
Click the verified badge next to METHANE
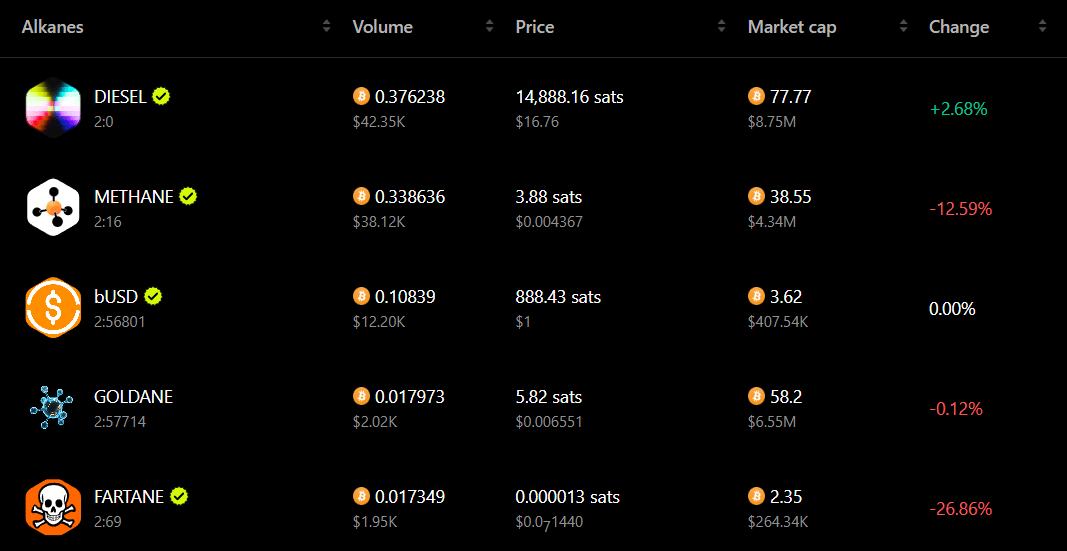click(x=188, y=197)
